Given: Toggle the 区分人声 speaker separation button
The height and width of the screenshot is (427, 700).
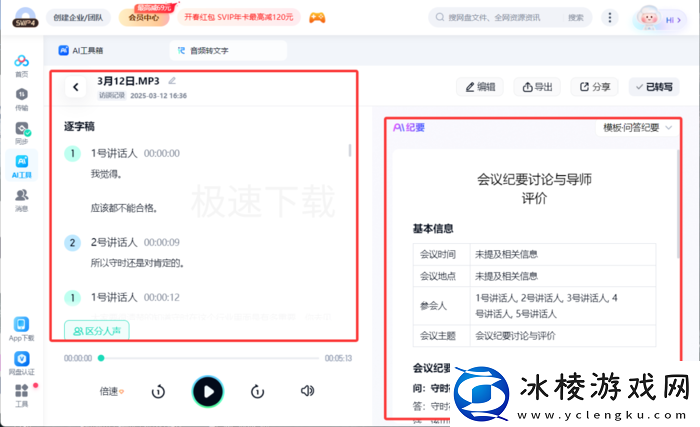Looking at the screenshot, I should click(97, 331).
